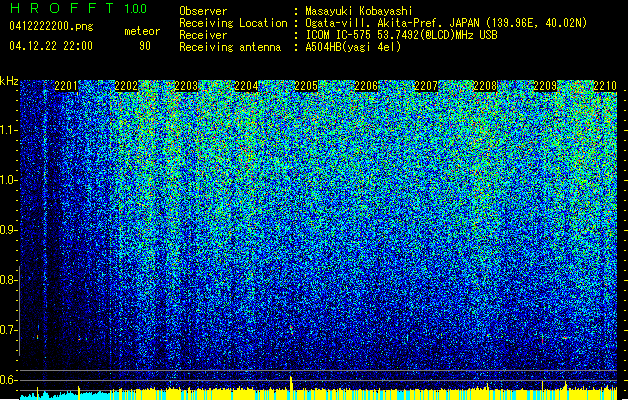
Task: Click the 'Receiver' field label
Action: point(203,35)
